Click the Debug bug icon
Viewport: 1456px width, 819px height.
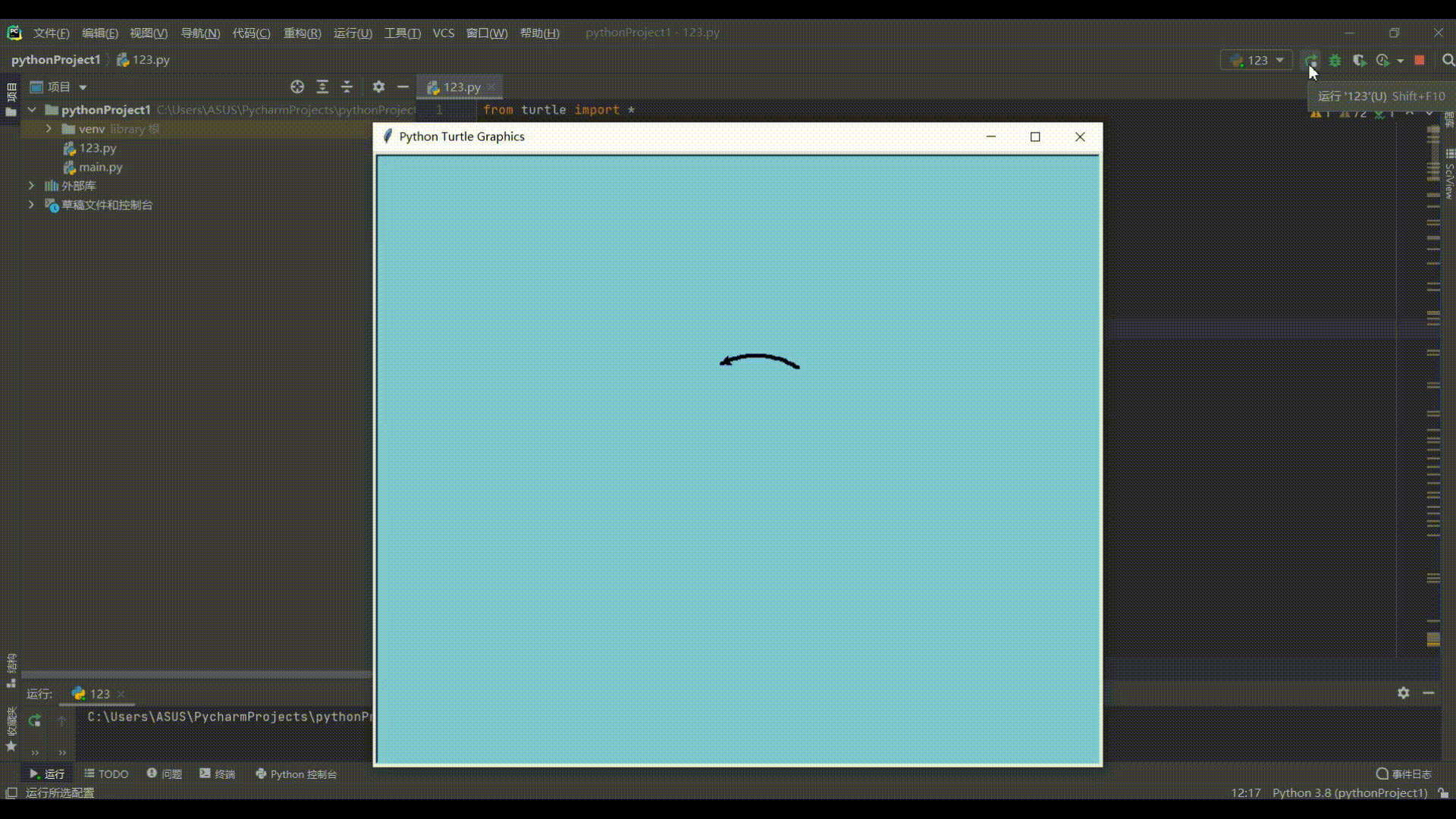(1335, 60)
